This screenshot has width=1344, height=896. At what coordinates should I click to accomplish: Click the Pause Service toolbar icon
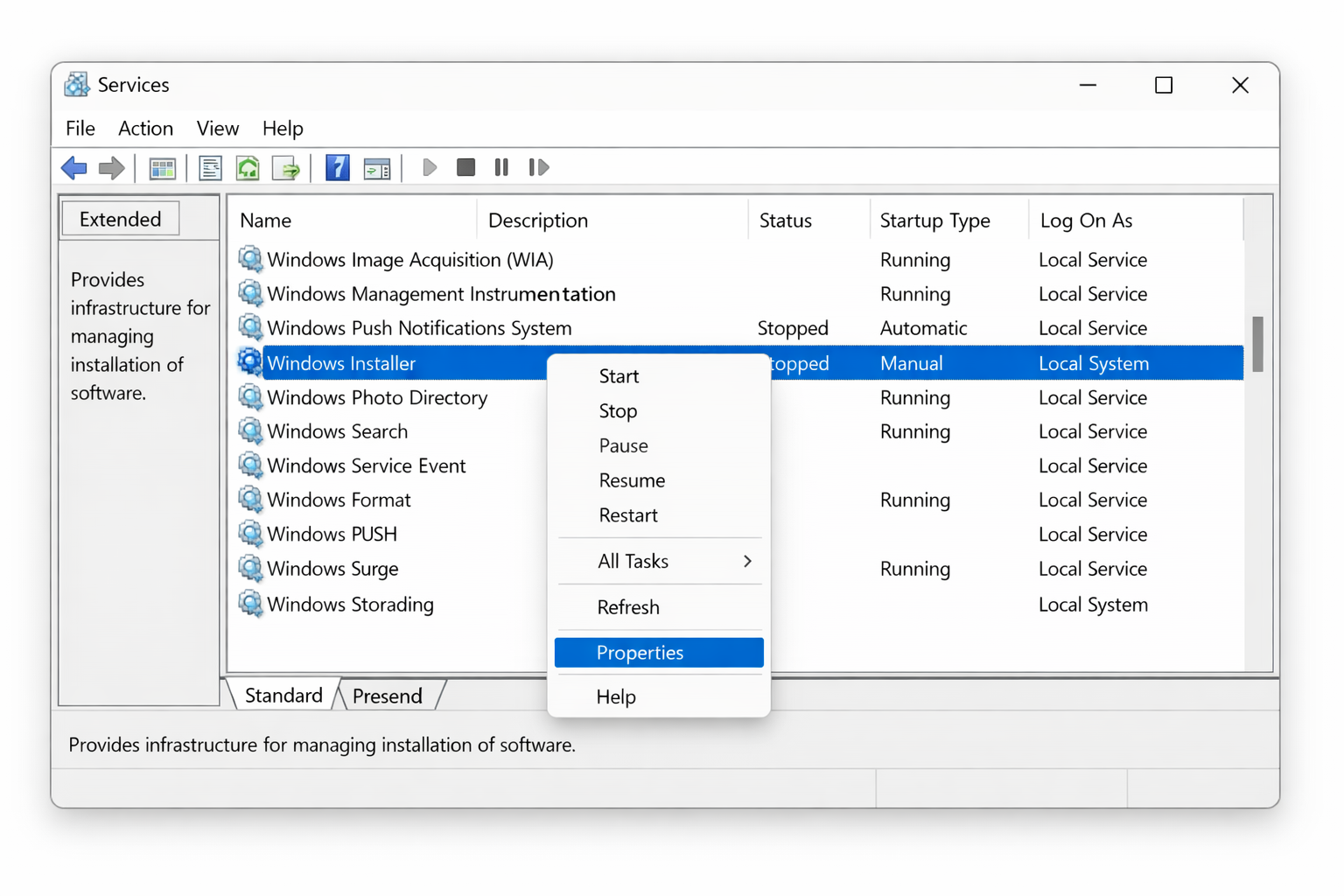pos(501,167)
